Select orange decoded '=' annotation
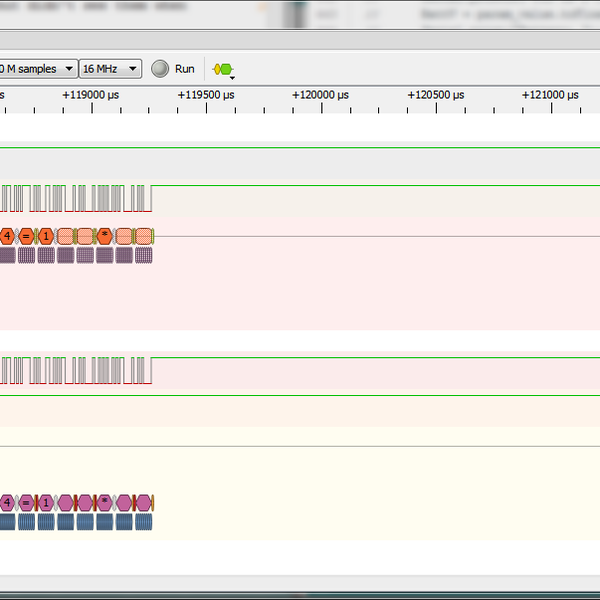Image resolution: width=600 pixels, height=600 pixels. click(x=27, y=237)
